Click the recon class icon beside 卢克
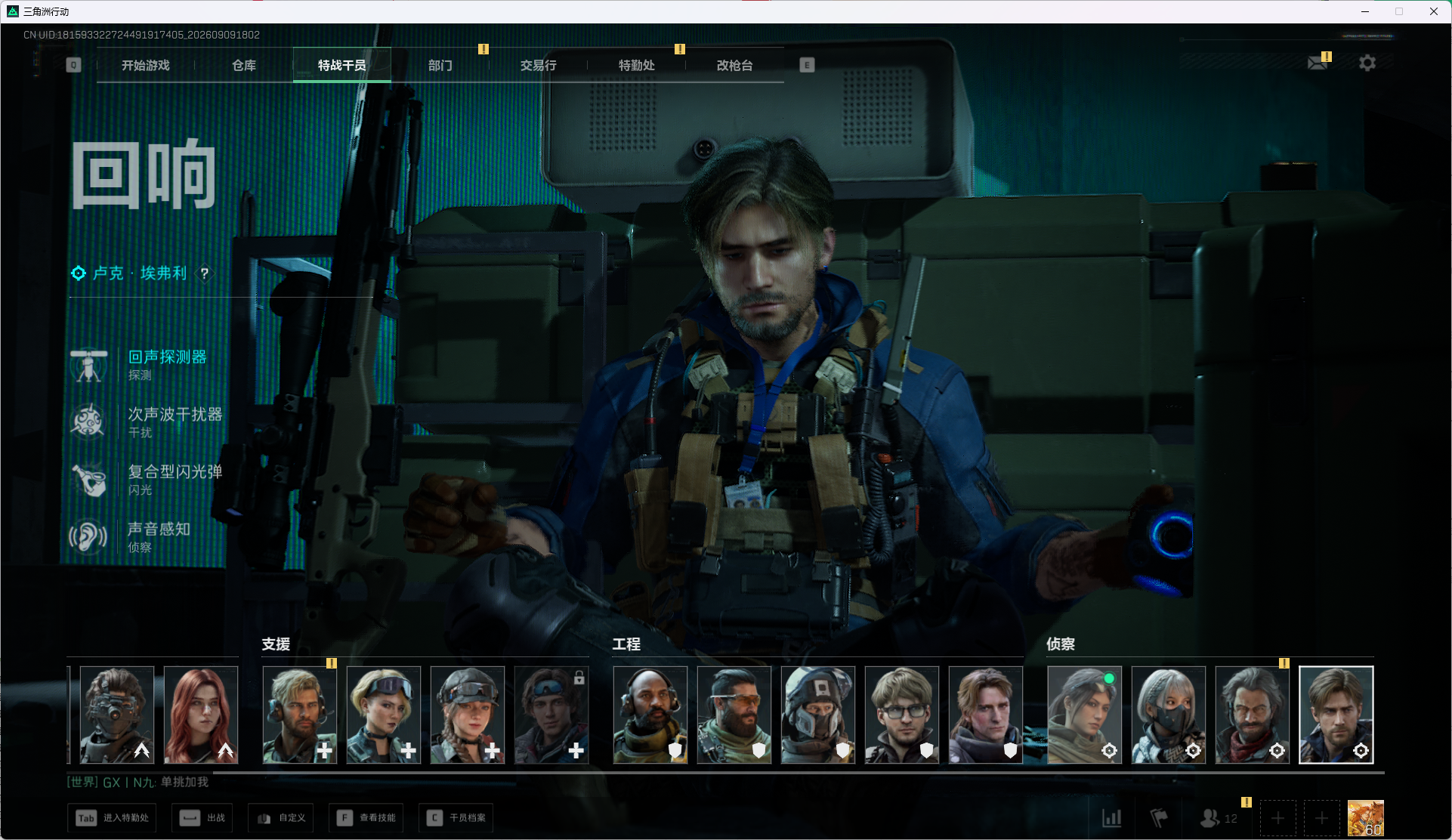 pos(79,273)
